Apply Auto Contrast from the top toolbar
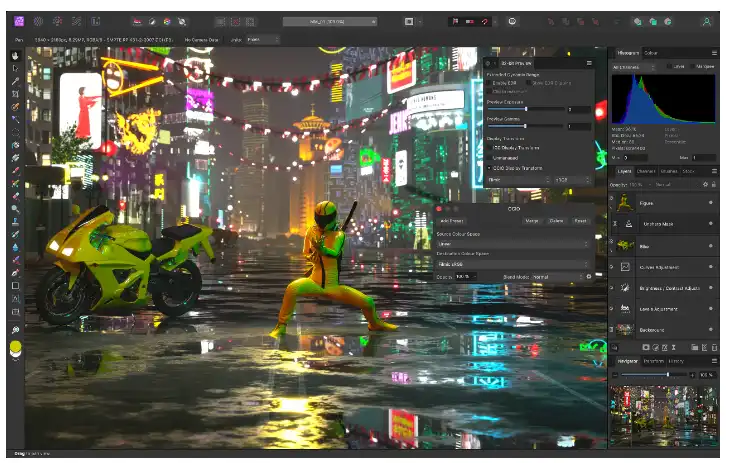 [152, 21]
